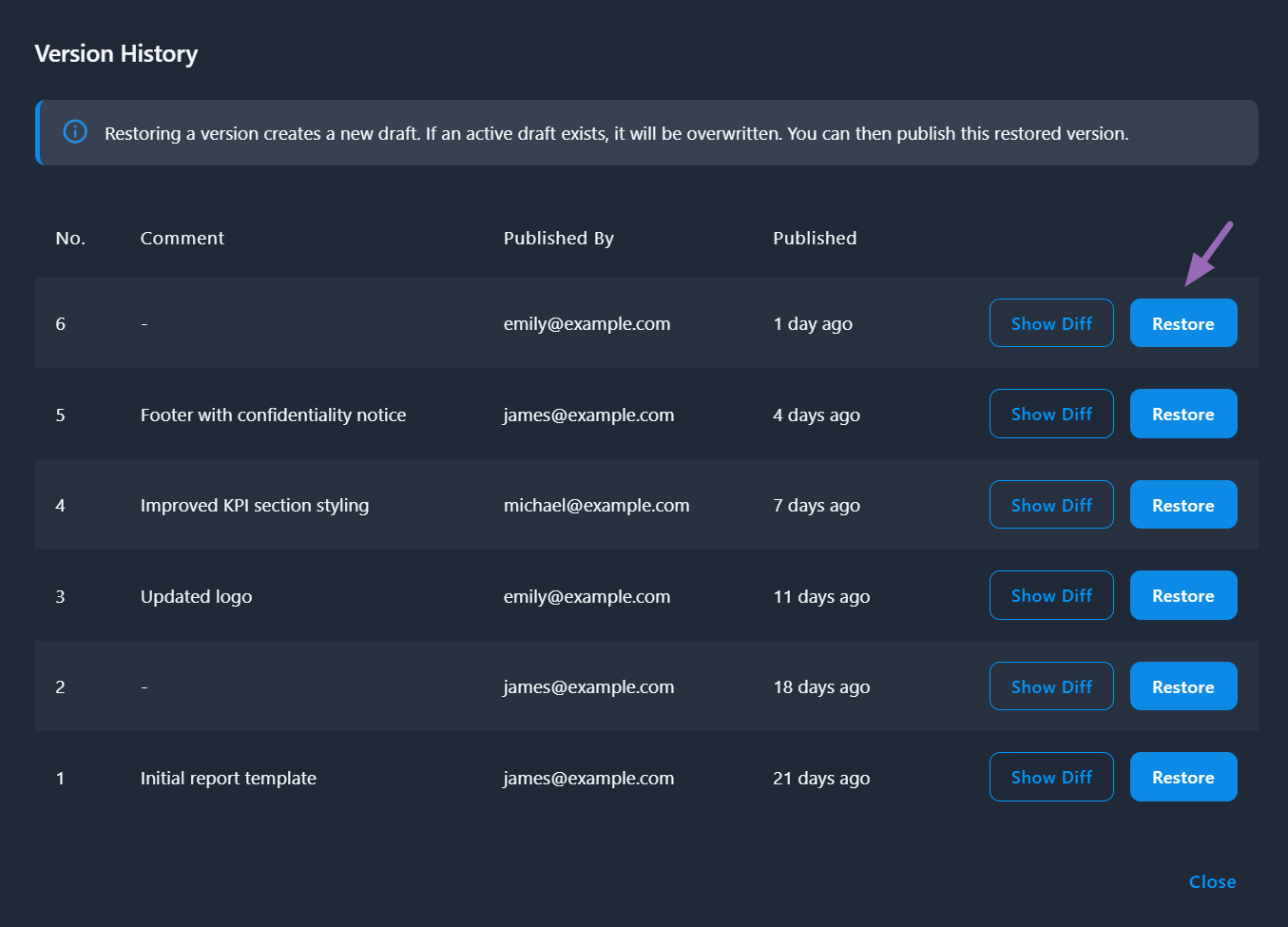Restore the 'Footer with confidentiality notice' version

coord(1183,414)
